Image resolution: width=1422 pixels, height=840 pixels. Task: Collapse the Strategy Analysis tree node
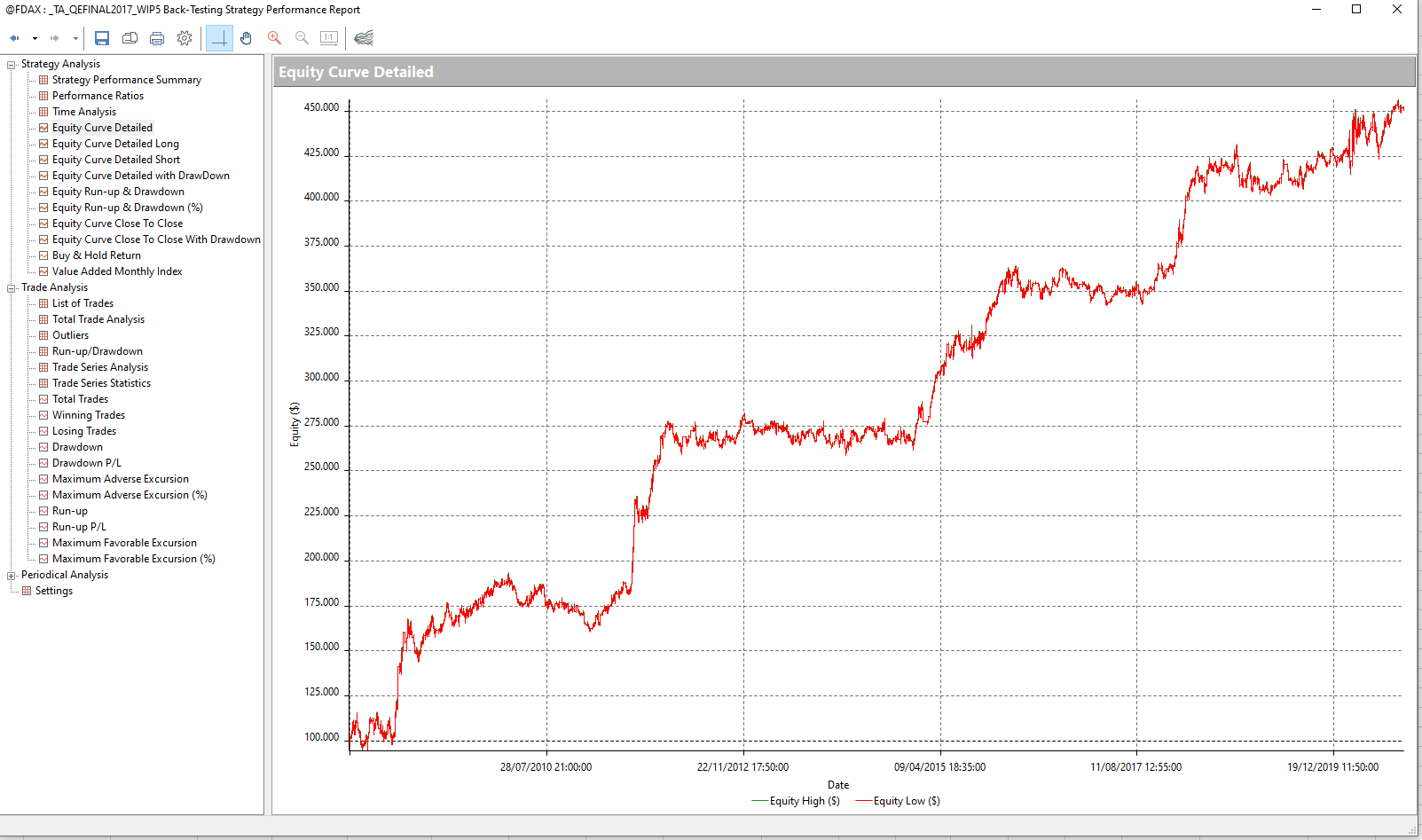click(x=12, y=65)
